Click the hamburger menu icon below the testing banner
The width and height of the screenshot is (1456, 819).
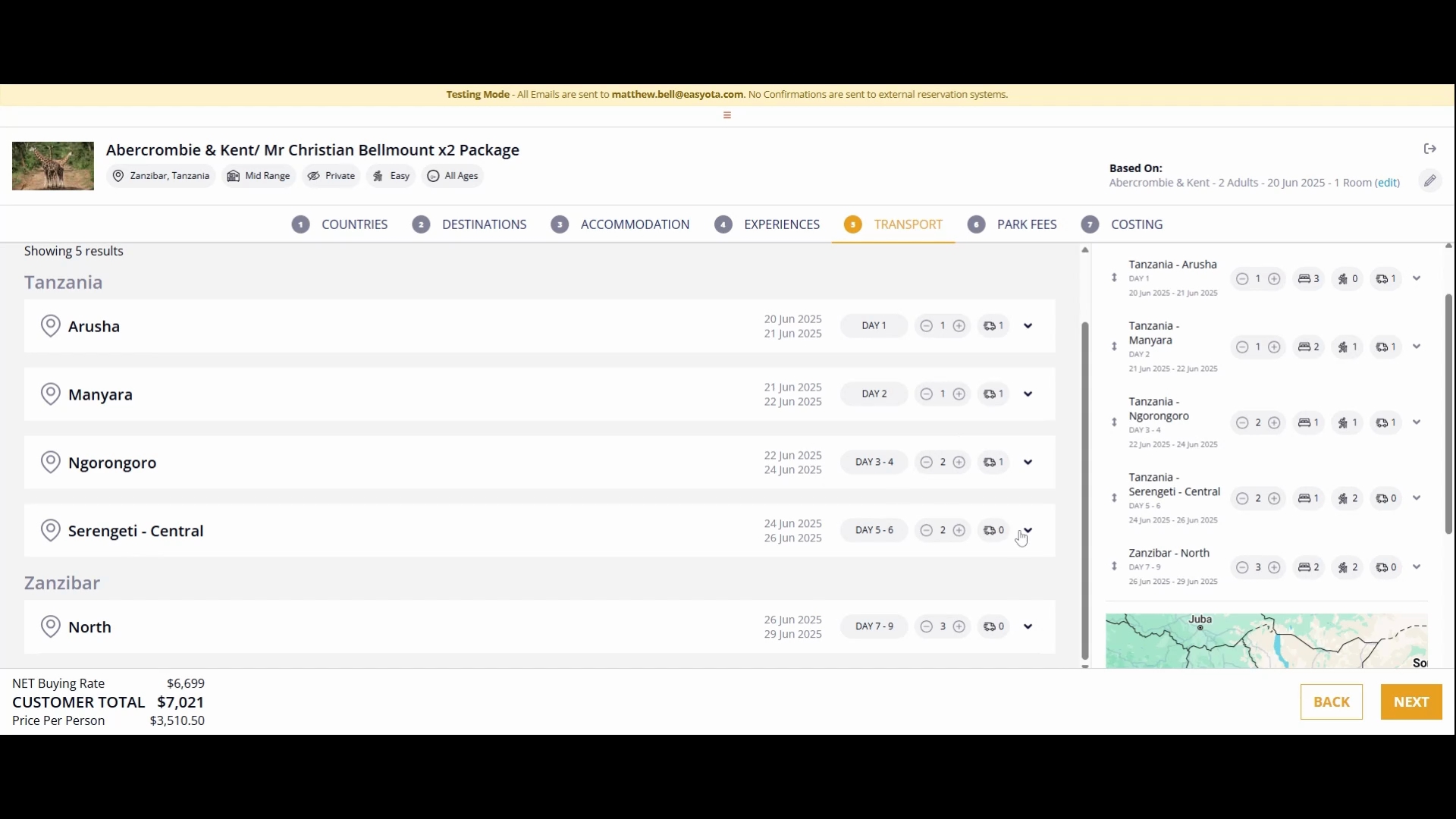click(x=727, y=115)
